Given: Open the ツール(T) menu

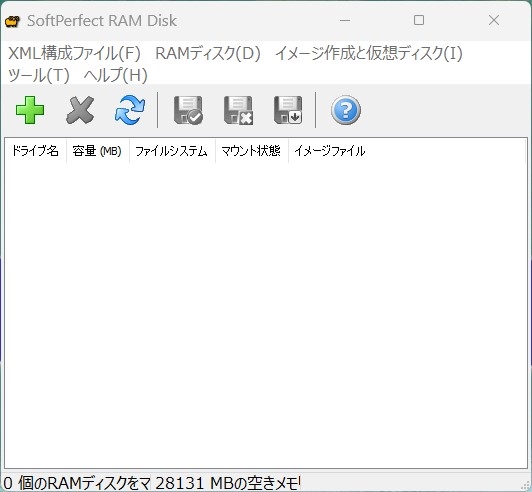Looking at the screenshot, I should pyautogui.click(x=39, y=75).
